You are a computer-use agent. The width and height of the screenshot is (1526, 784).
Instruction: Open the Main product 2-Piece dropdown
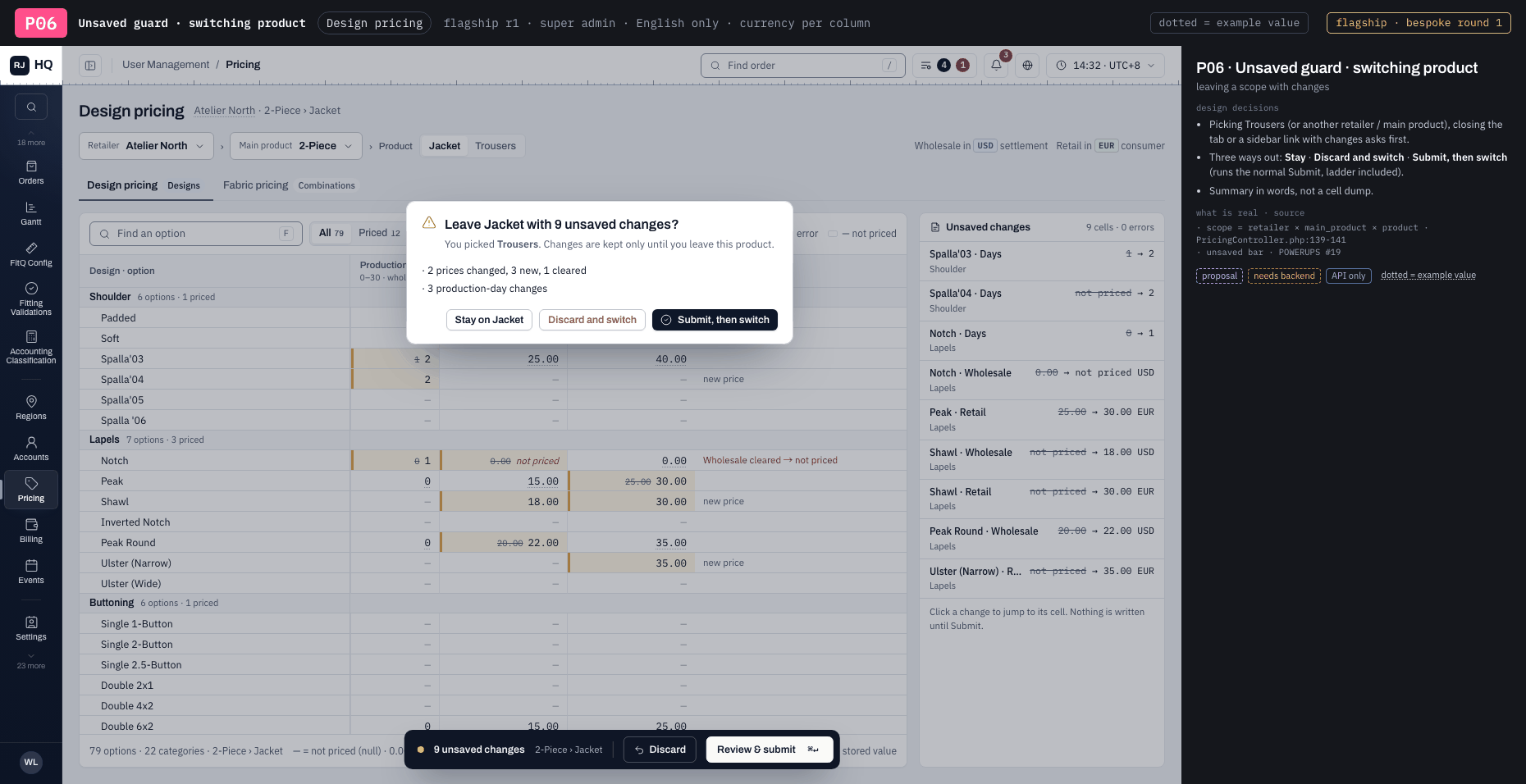coord(296,146)
